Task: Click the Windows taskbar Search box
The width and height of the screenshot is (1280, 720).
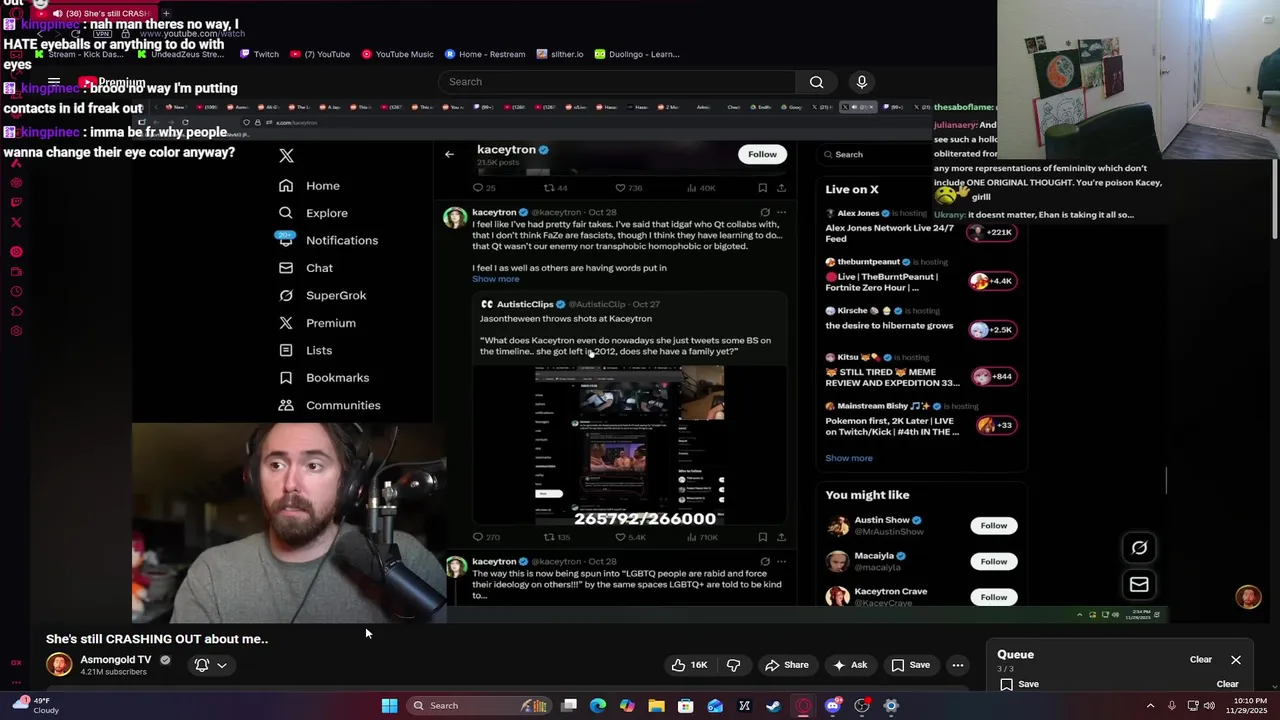Action: [x=478, y=706]
